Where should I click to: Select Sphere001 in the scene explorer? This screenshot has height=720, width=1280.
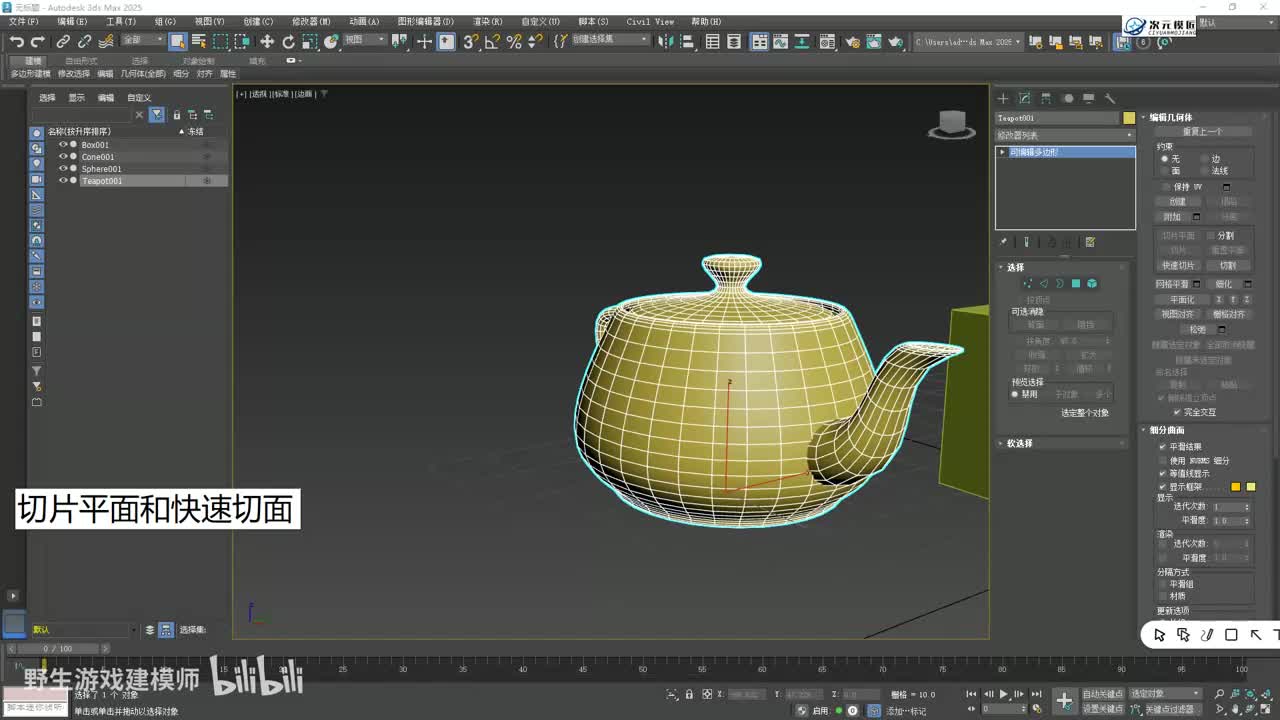pos(102,169)
